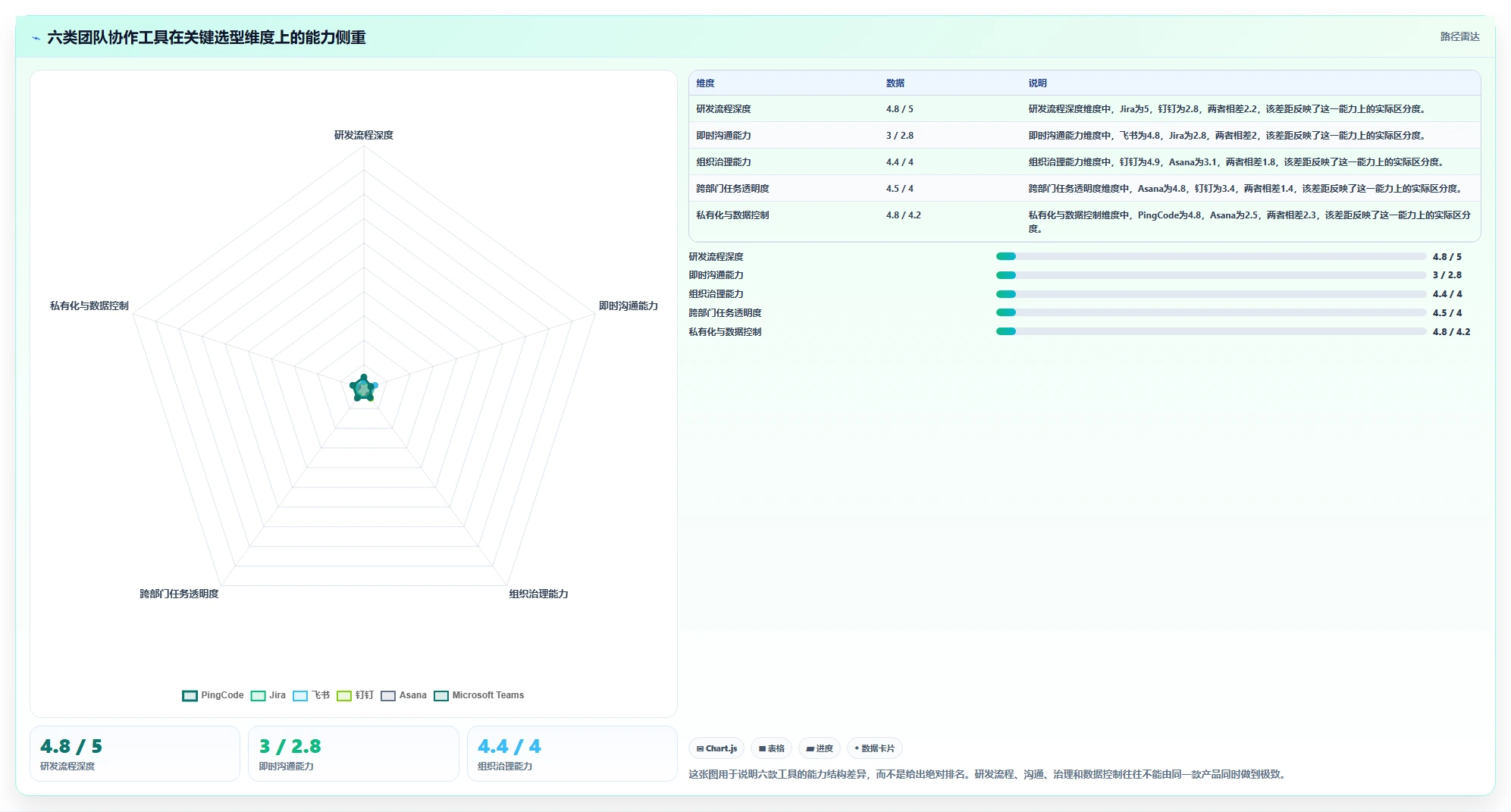This screenshot has width=1511, height=812.
Task: Click the 4.8 / 5 研发流程深度 data card
Action: [135, 754]
